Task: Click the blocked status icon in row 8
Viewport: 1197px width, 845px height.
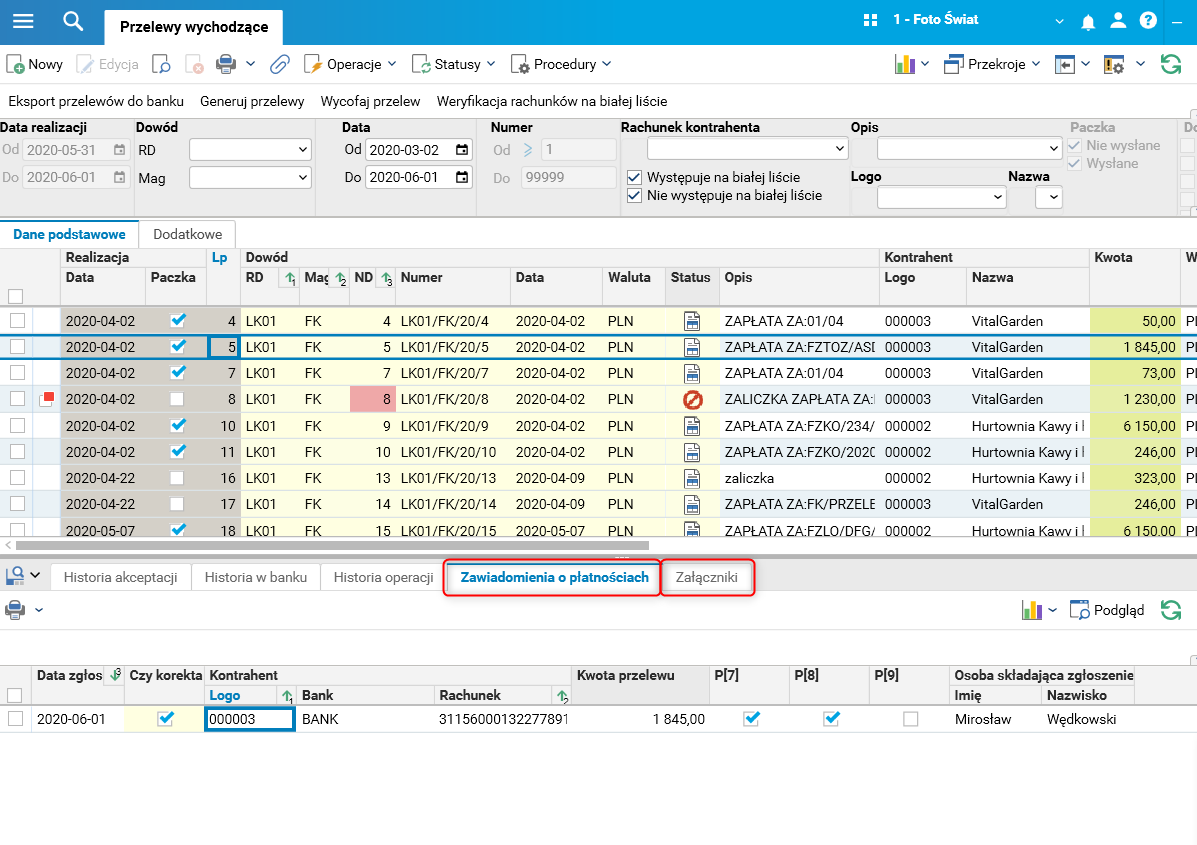Action: pyautogui.click(x=693, y=399)
